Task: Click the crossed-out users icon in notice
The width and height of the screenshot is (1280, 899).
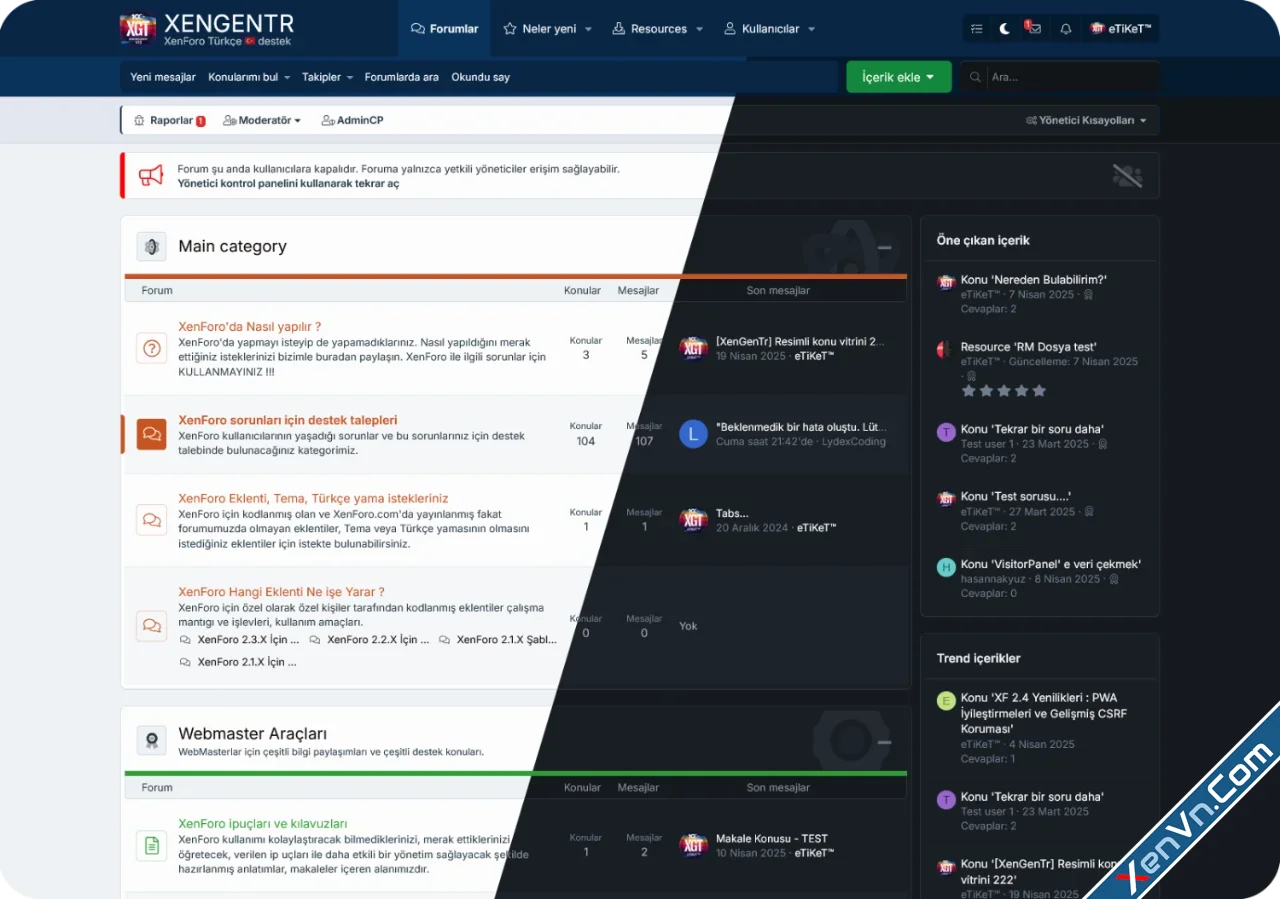Action: coord(1127,176)
